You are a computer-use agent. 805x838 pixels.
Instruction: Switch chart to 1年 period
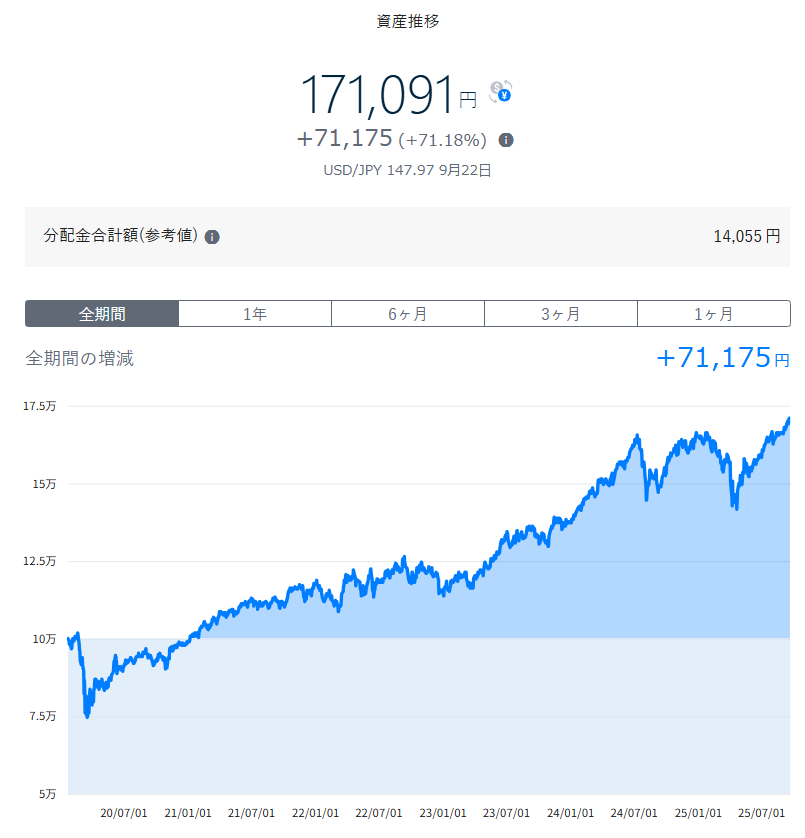click(x=255, y=314)
